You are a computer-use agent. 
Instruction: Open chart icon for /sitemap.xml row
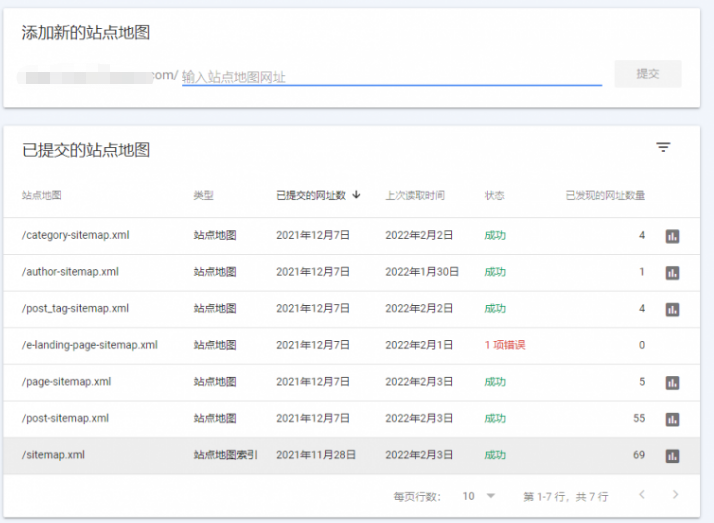tap(673, 456)
